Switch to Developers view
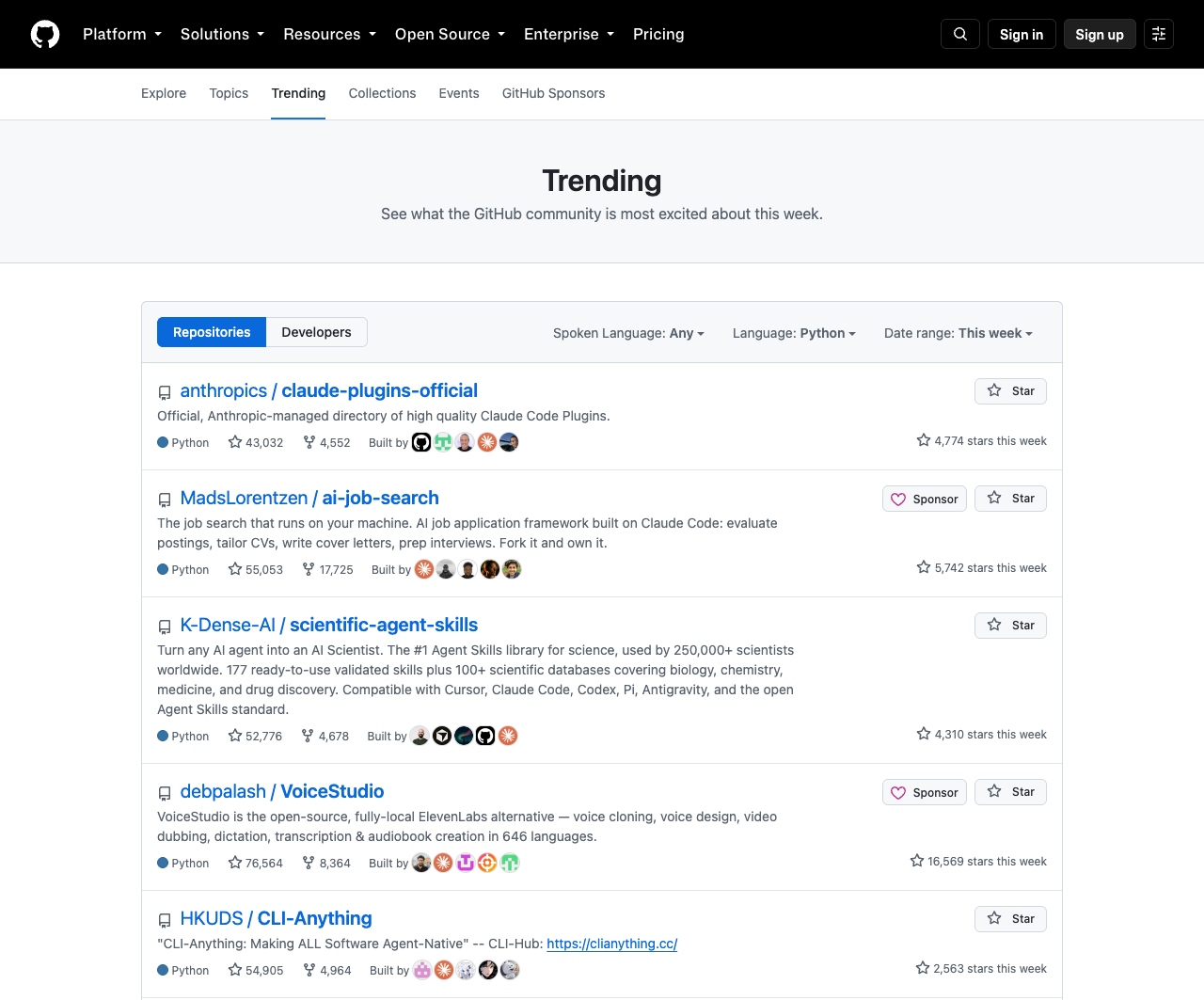This screenshot has height=1000, width=1204. [x=316, y=332]
